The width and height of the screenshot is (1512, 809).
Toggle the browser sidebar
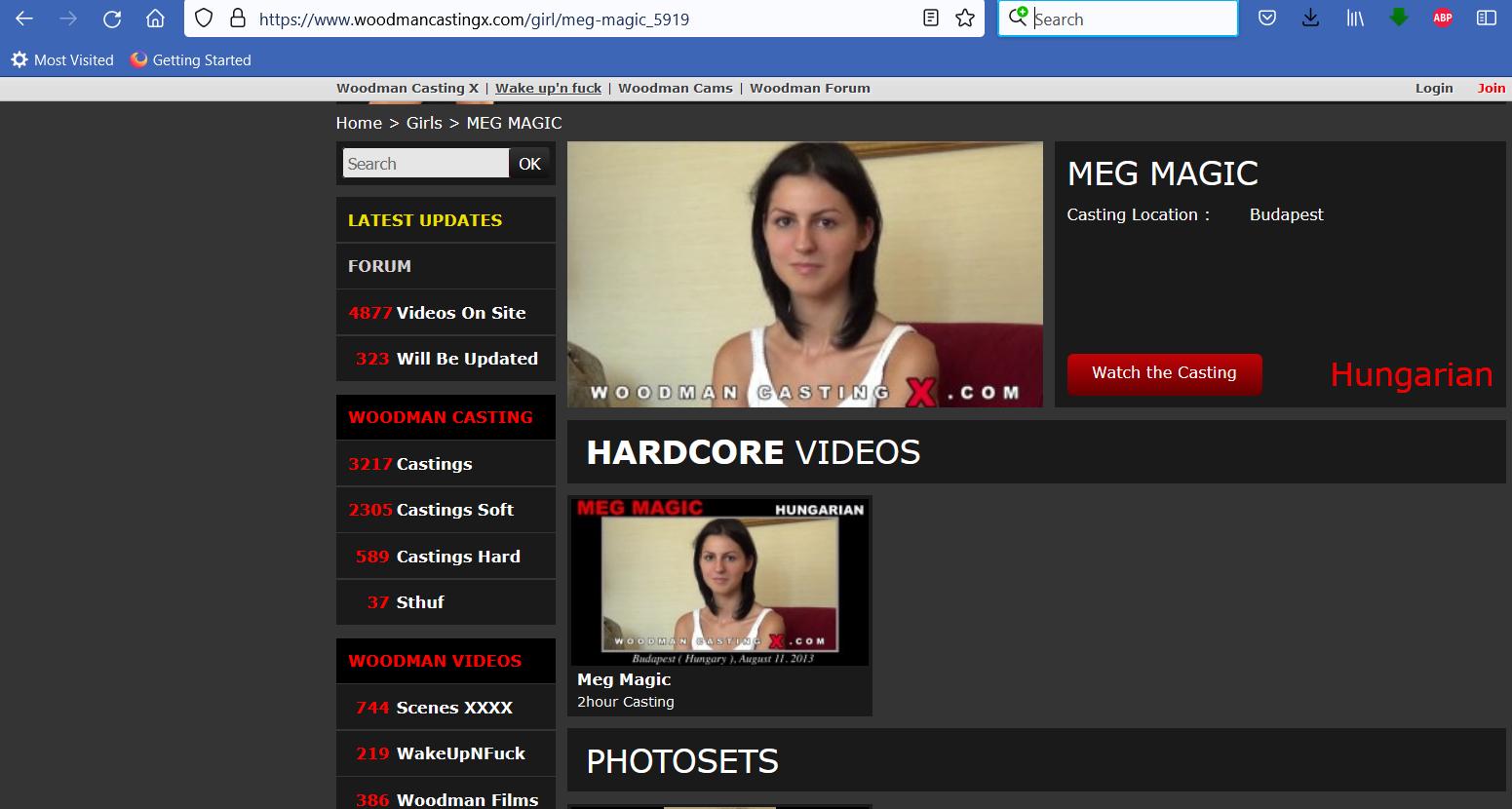pyautogui.click(x=1487, y=19)
